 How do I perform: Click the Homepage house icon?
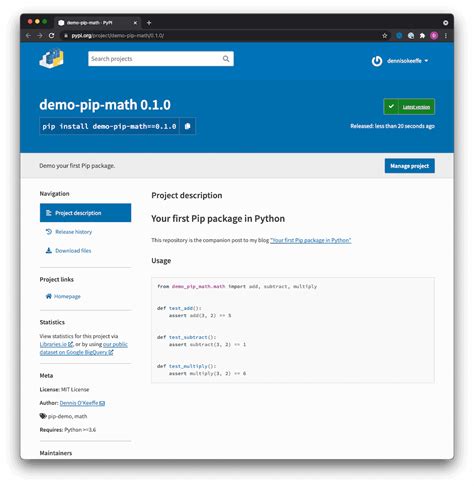point(49,296)
